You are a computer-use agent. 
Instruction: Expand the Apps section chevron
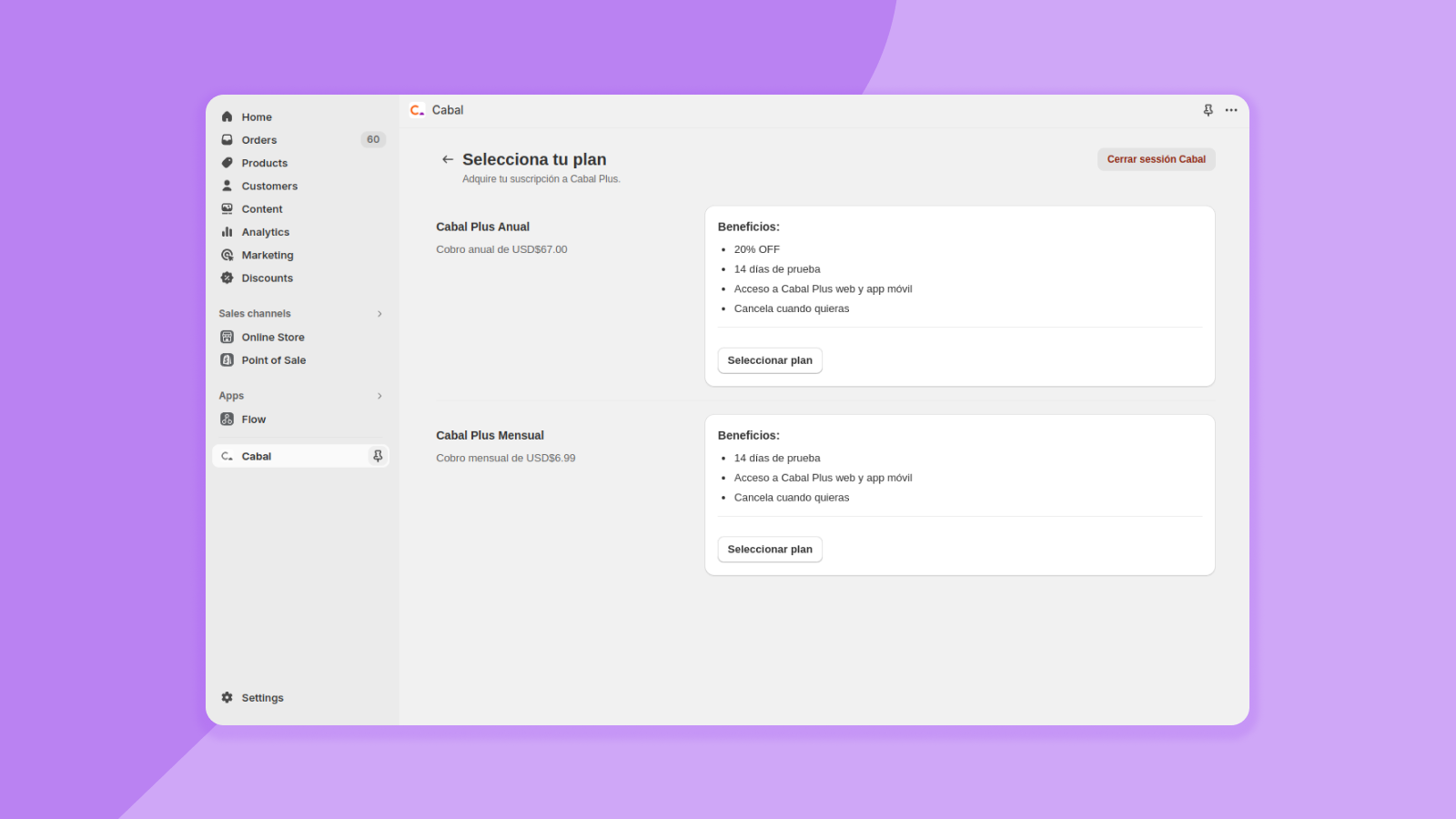point(379,396)
